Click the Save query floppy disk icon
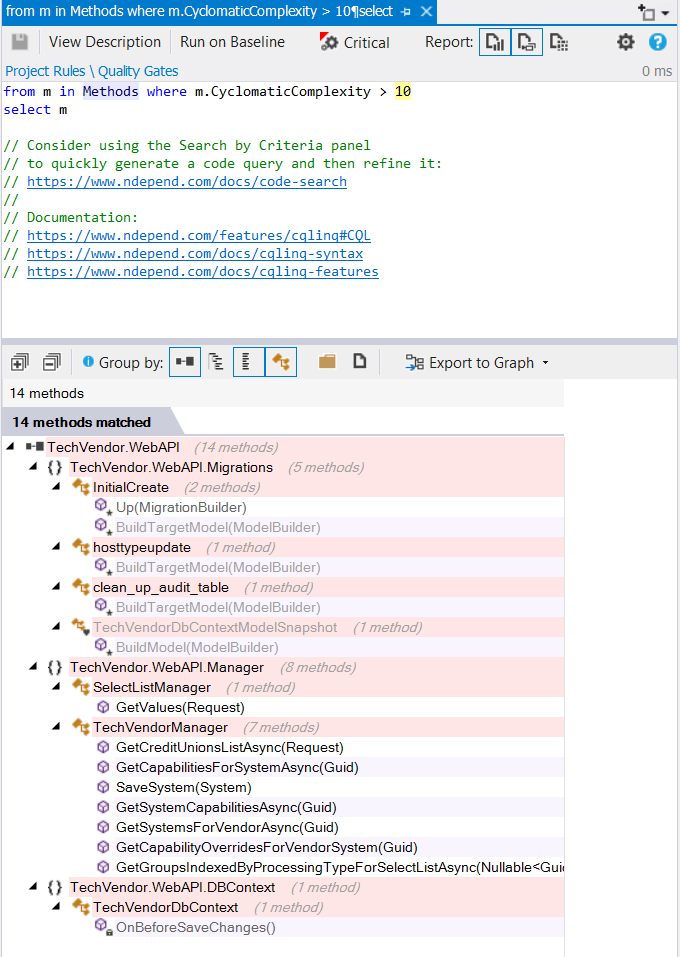Image resolution: width=680 pixels, height=957 pixels. (x=20, y=42)
